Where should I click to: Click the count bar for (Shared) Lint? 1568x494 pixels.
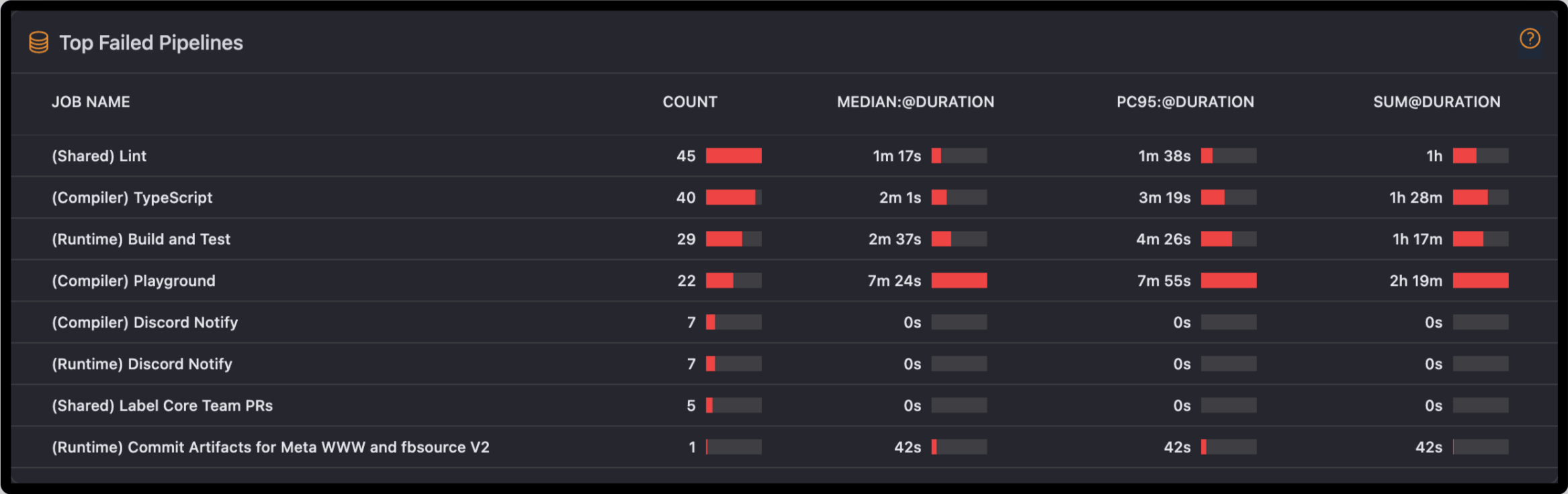click(734, 156)
